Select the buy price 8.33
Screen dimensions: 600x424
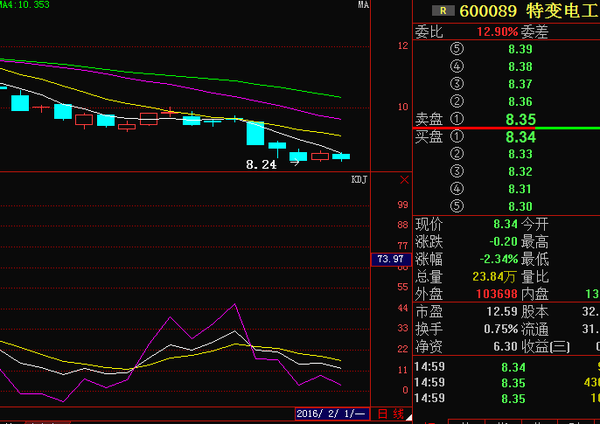[x=519, y=154]
